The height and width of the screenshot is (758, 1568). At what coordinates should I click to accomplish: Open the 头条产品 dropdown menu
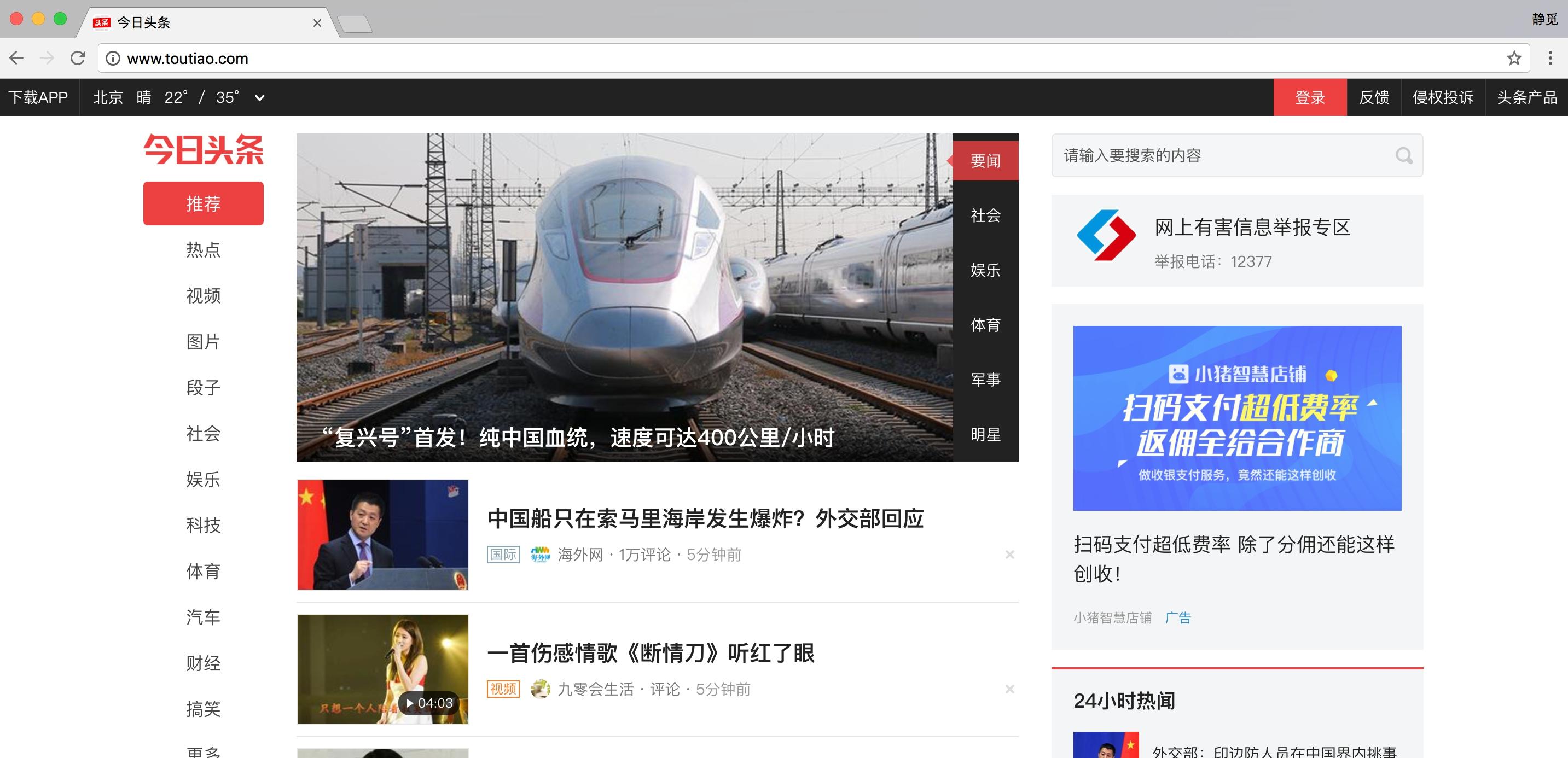[x=1526, y=97]
